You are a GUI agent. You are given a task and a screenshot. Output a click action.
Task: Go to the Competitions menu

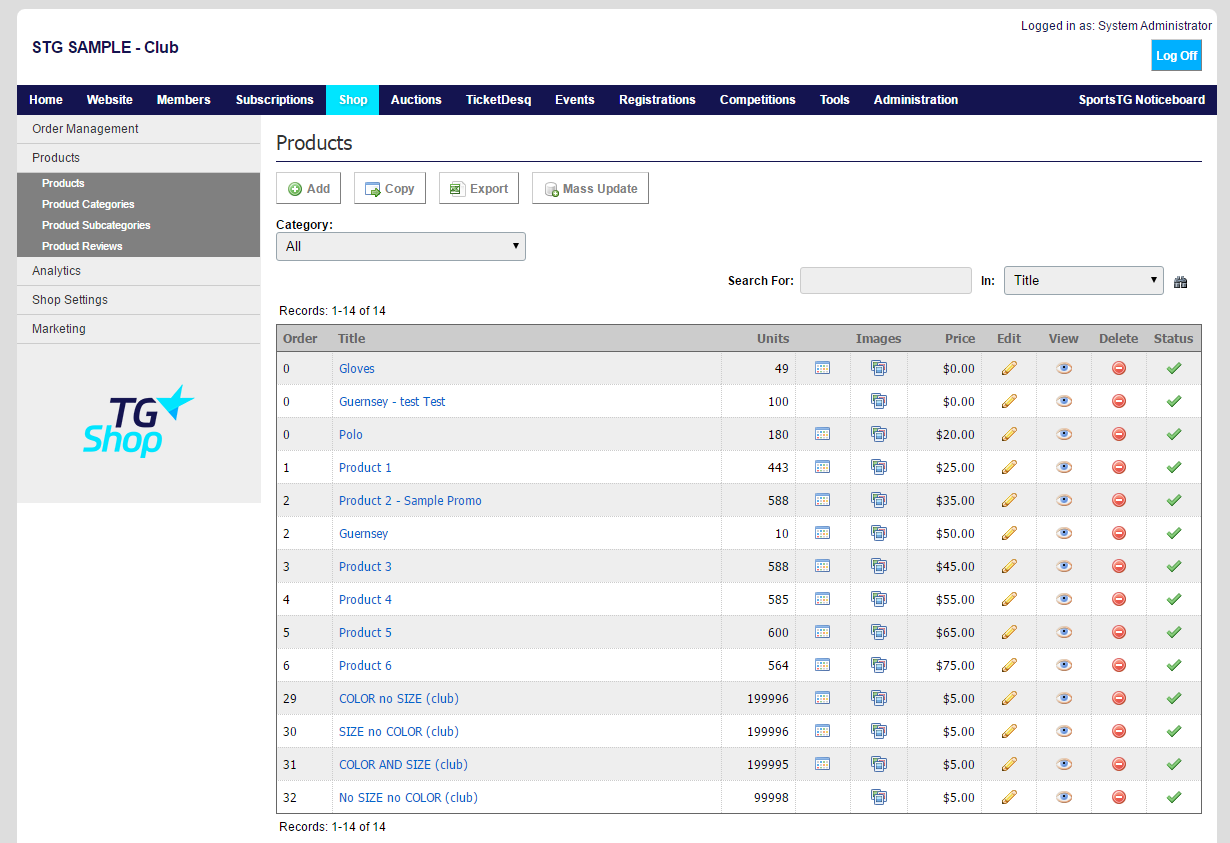(757, 100)
